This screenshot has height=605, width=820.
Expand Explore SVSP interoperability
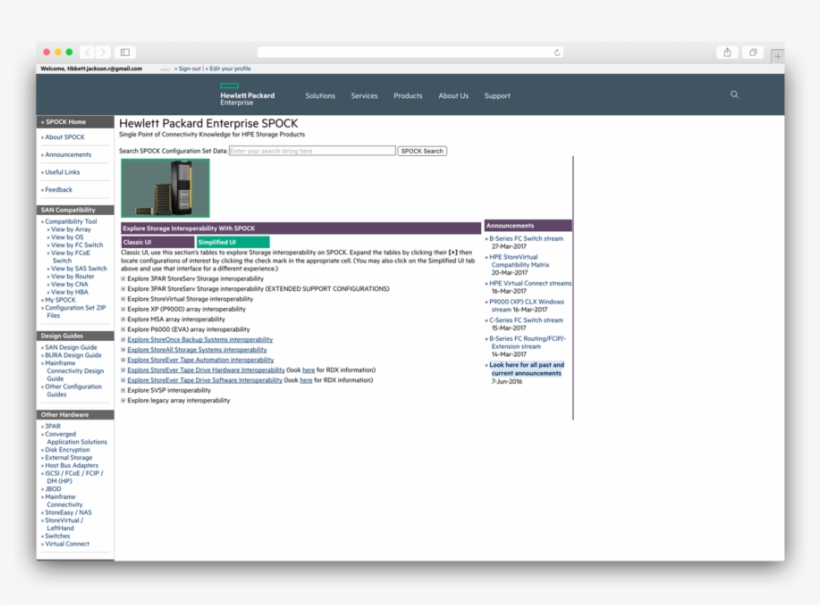pos(123,390)
